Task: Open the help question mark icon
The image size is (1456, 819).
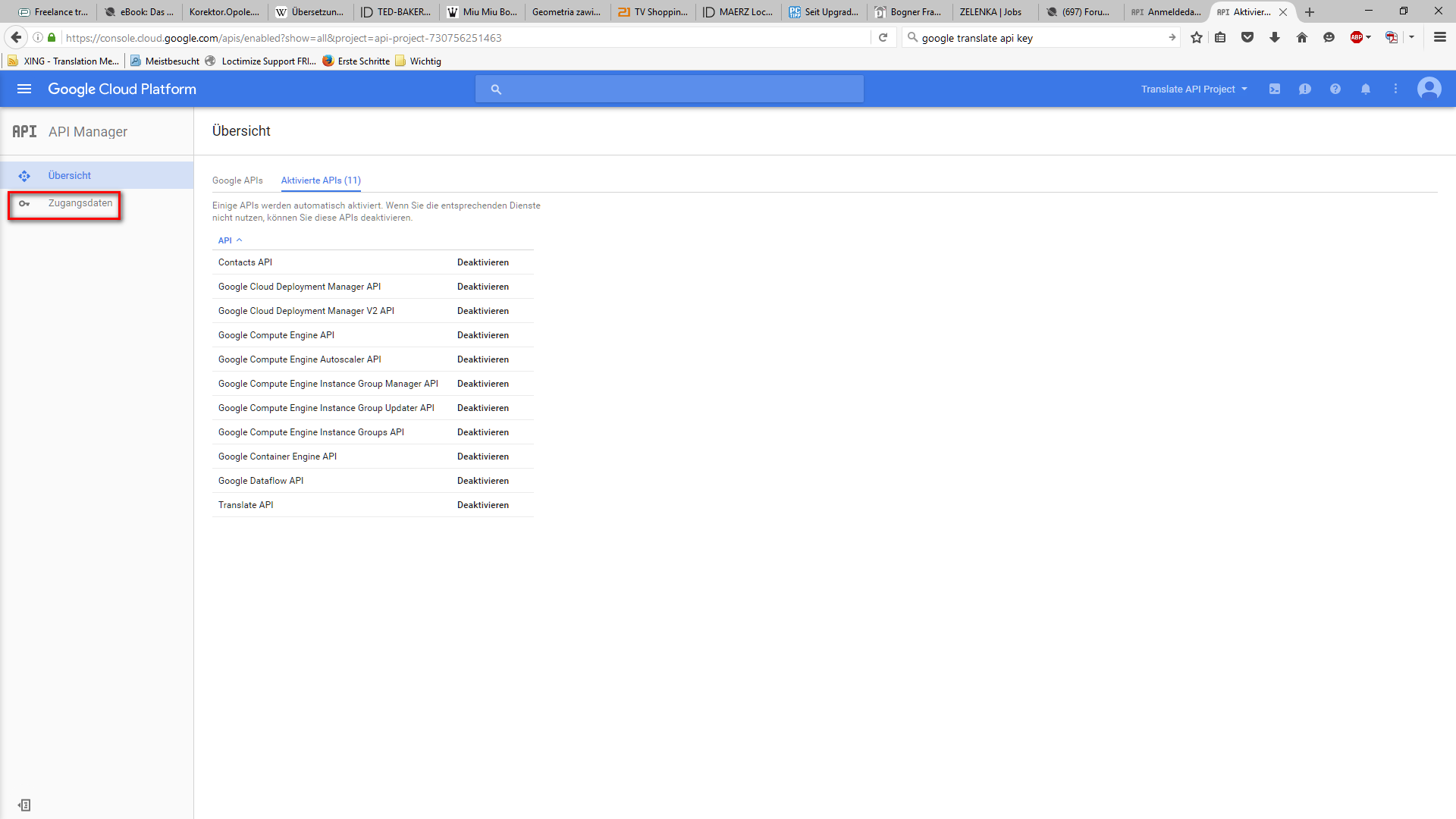Action: (1335, 89)
